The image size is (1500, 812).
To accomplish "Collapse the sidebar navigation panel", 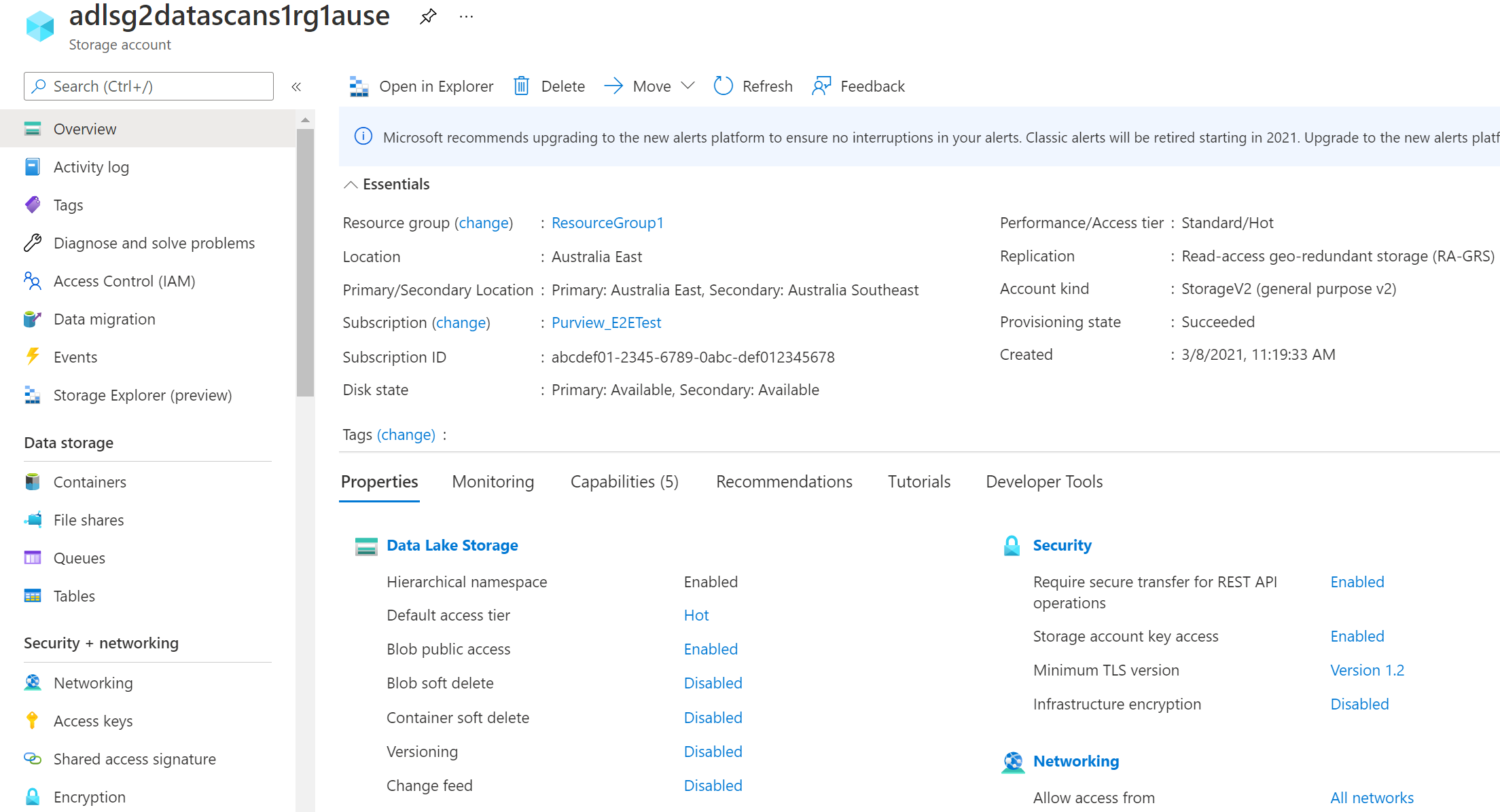I will point(298,86).
